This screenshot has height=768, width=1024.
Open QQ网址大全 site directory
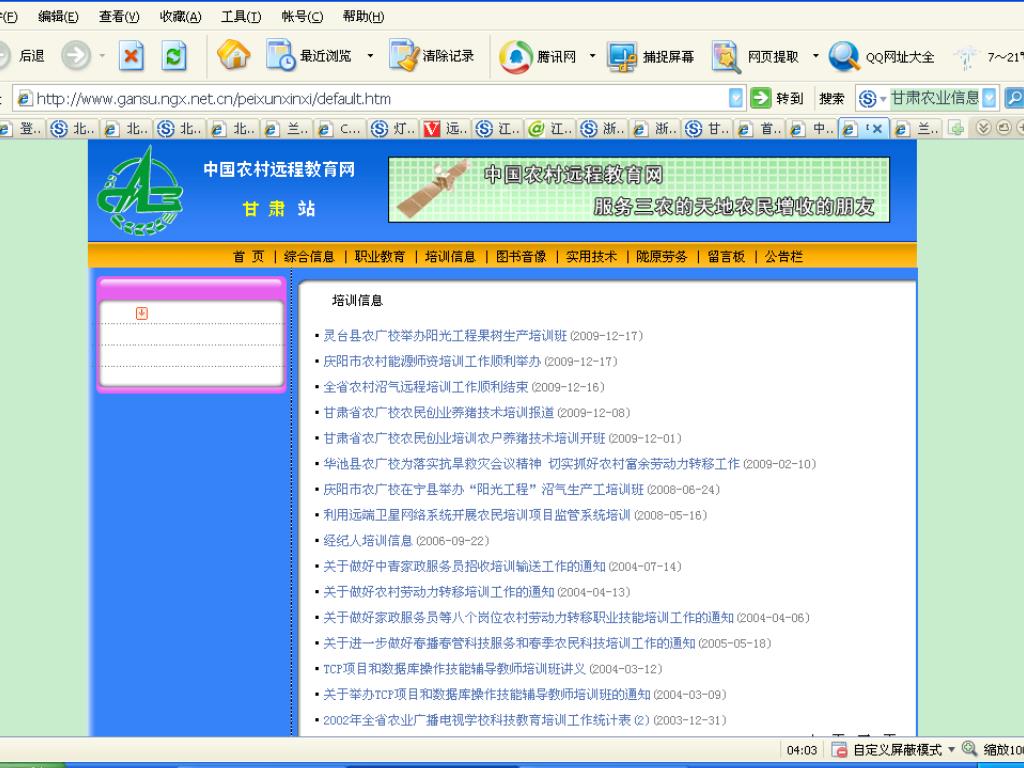pyautogui.click(x=882, y=56)
